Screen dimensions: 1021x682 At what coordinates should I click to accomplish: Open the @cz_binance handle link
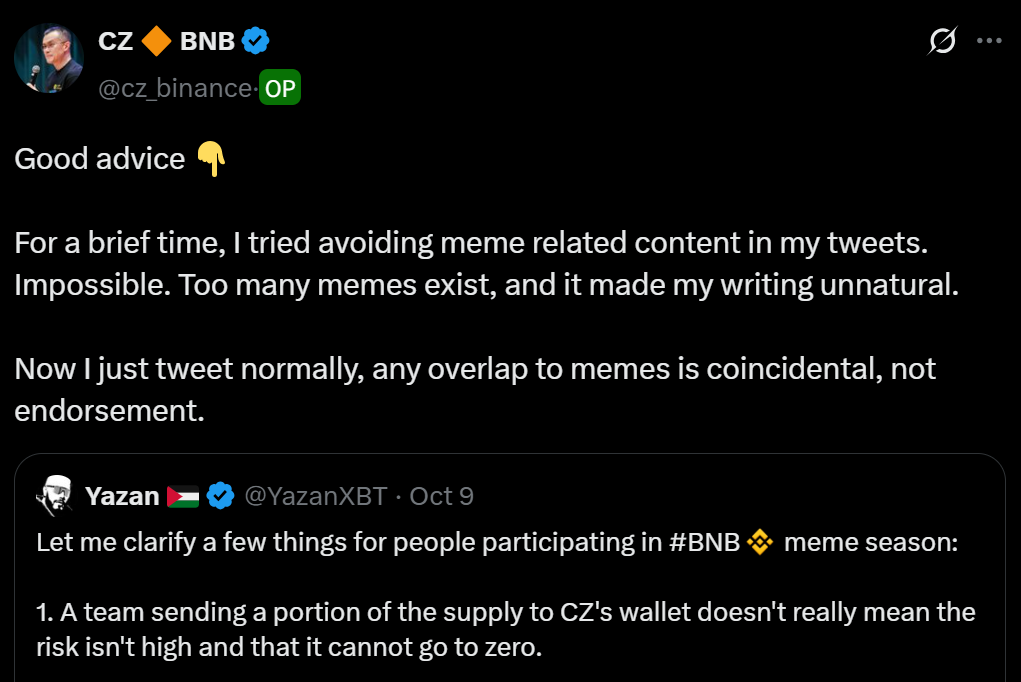[174, 89]
